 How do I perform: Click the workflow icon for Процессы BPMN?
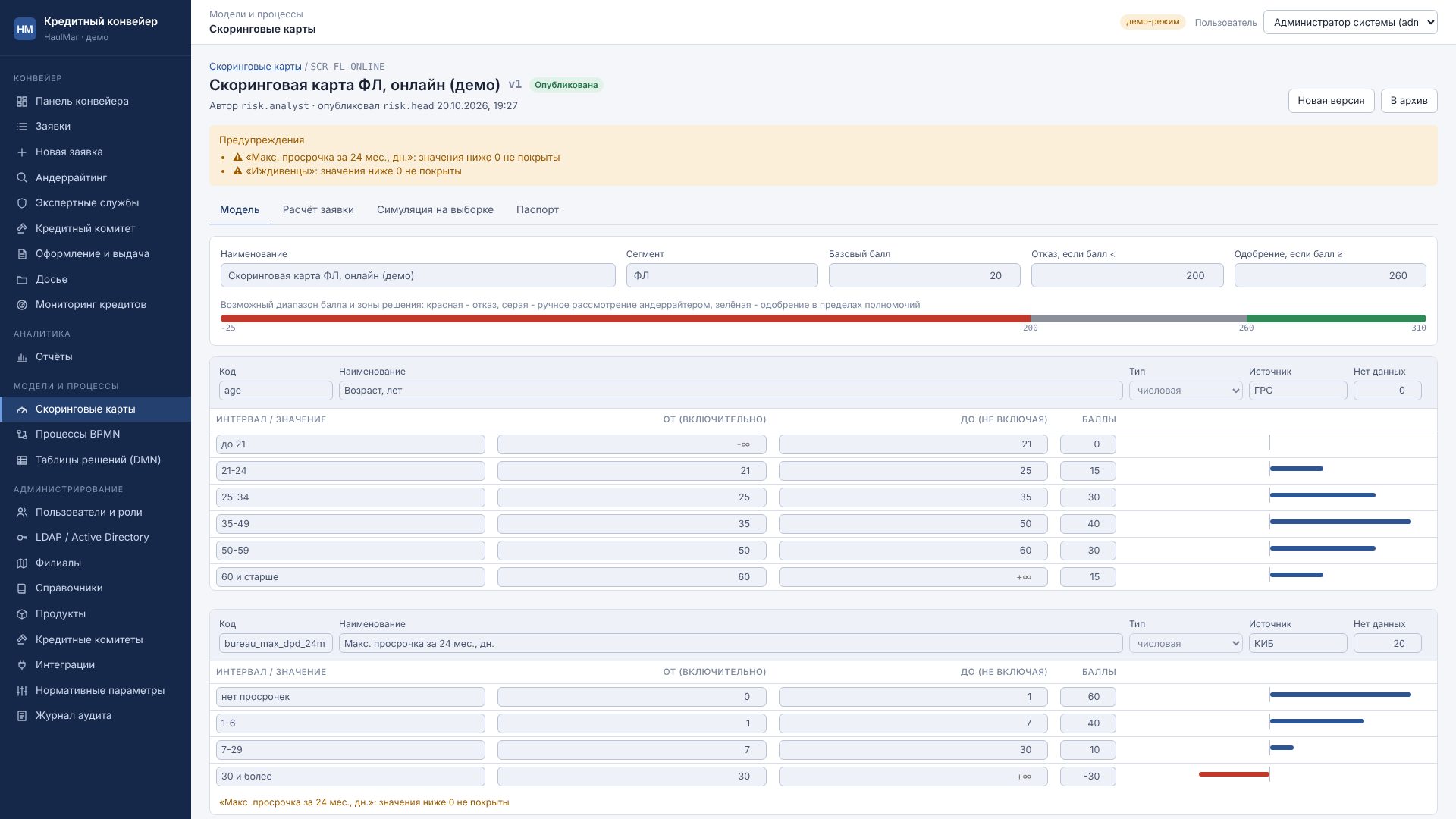click(x=22, y=435)
